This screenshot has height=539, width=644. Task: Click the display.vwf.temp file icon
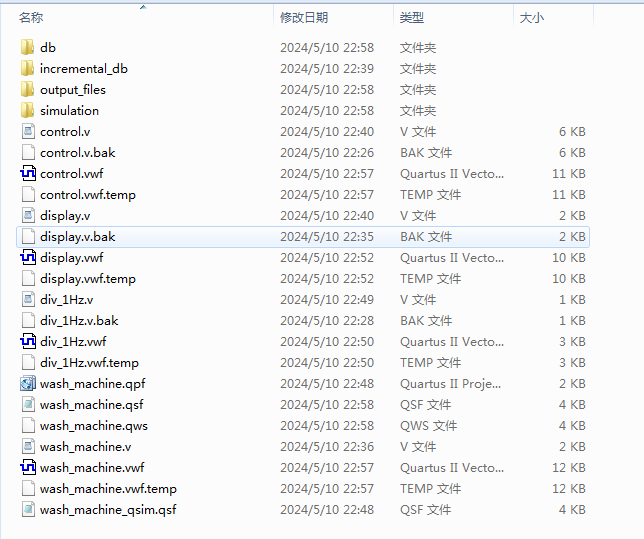[28, 279]
